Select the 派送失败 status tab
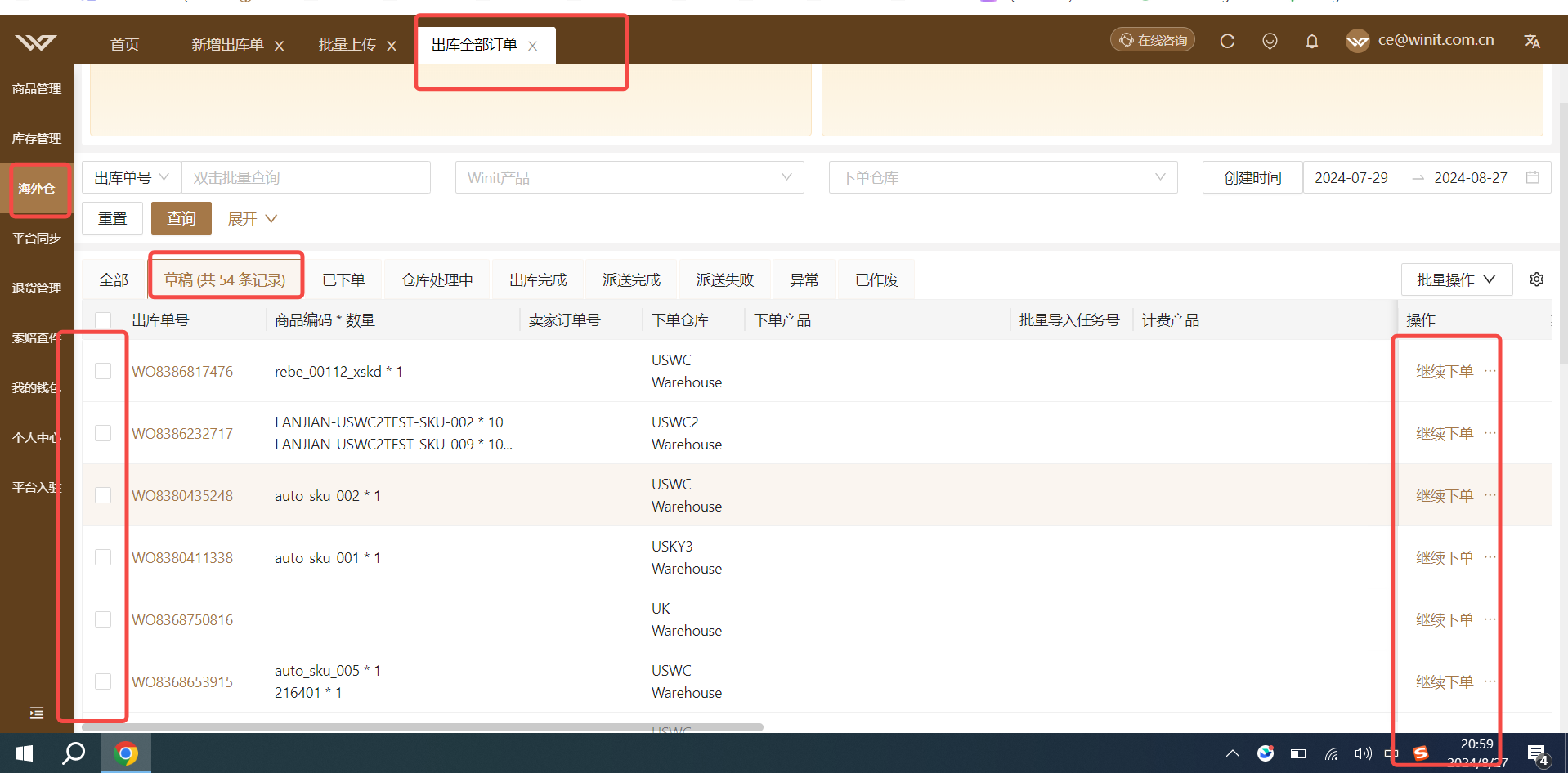Screen dimensions: 1568x773 pos(725,280)
